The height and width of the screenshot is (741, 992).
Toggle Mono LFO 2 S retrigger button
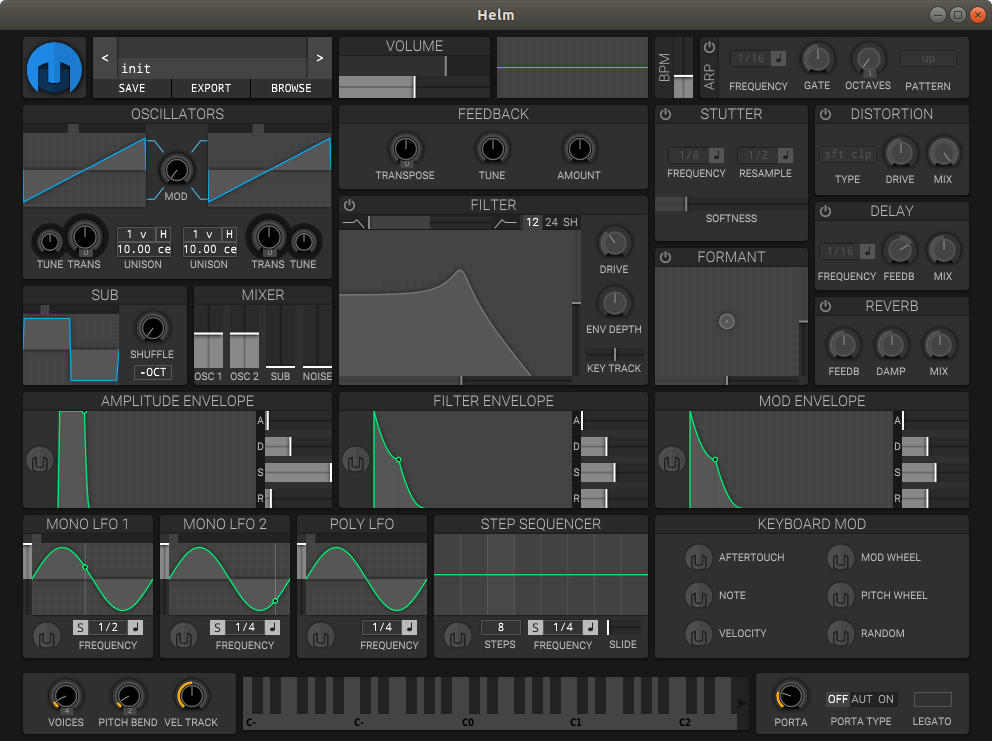tap(218, 627)
